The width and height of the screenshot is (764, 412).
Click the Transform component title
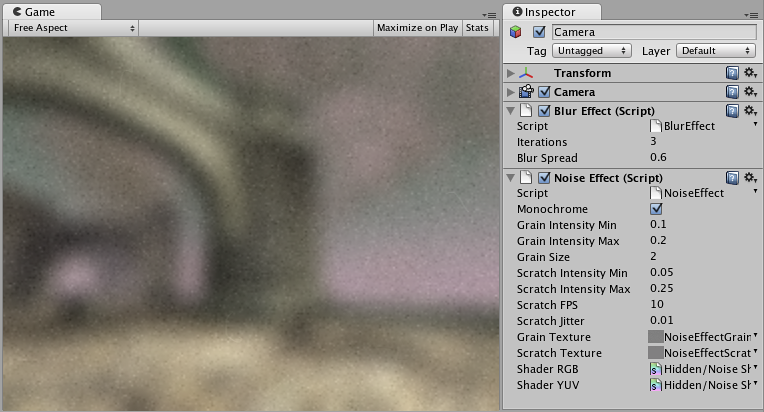pos(582,73)
